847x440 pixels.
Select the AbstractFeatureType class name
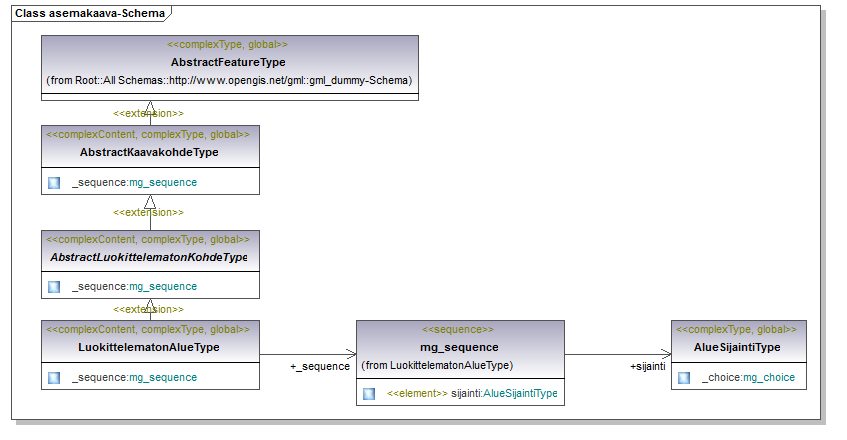[x=228, y=62]
